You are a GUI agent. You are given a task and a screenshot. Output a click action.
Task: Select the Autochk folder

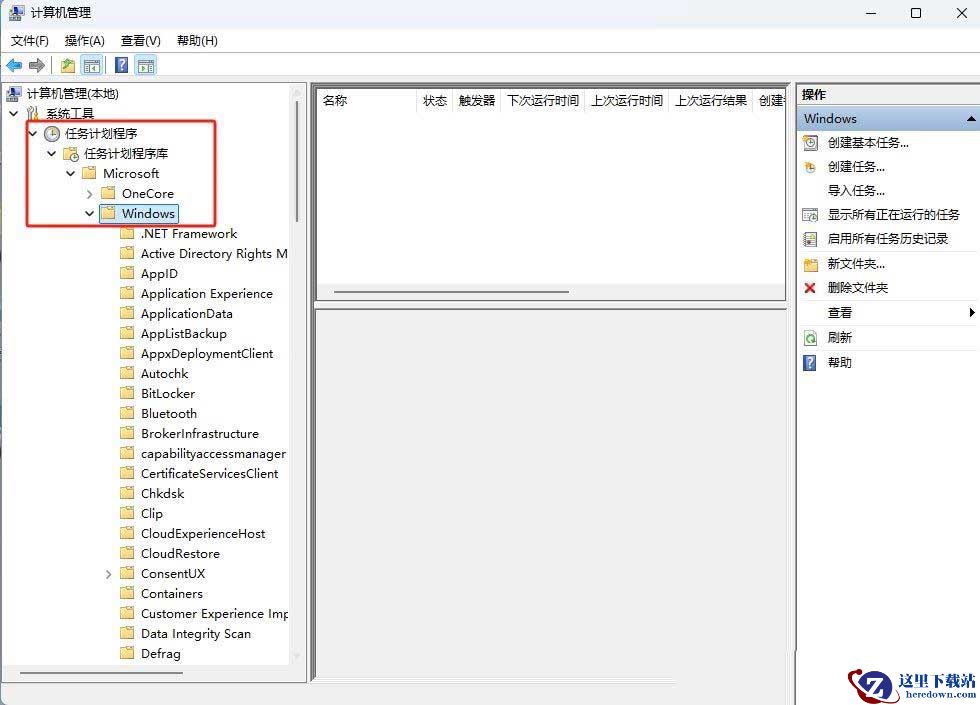164,374
